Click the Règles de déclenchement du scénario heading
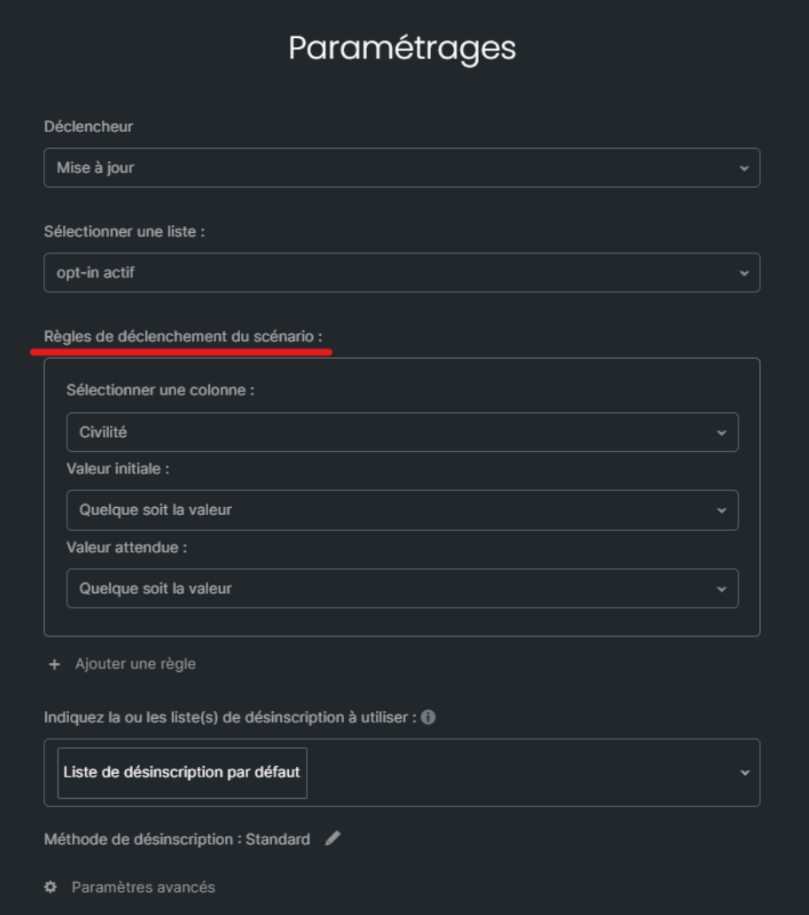The image size is (809, 915). 183,337
